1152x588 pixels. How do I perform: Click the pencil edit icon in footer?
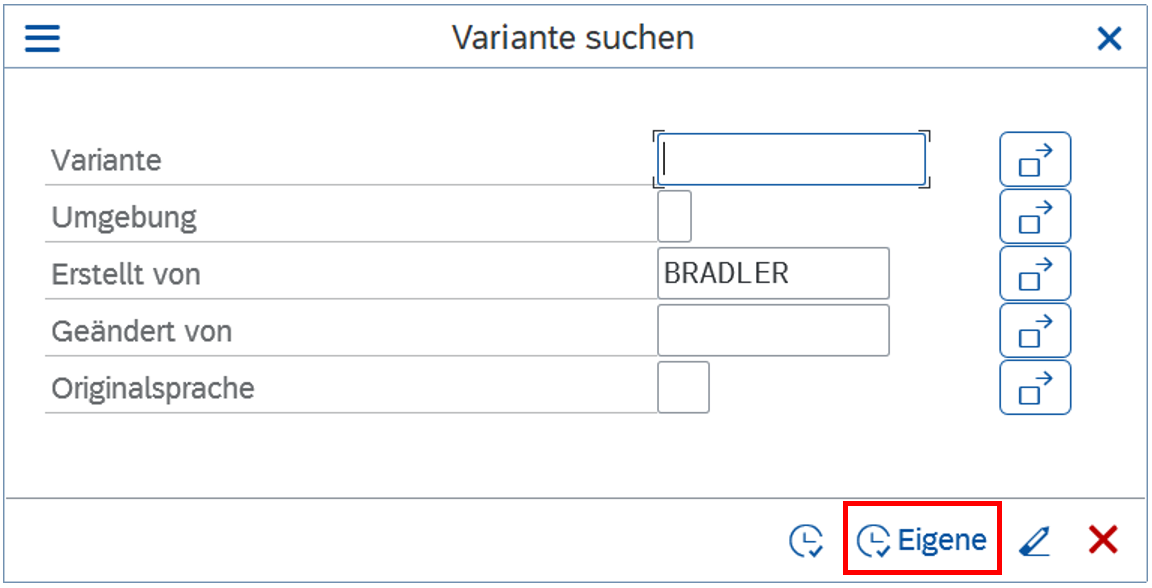1034,541
